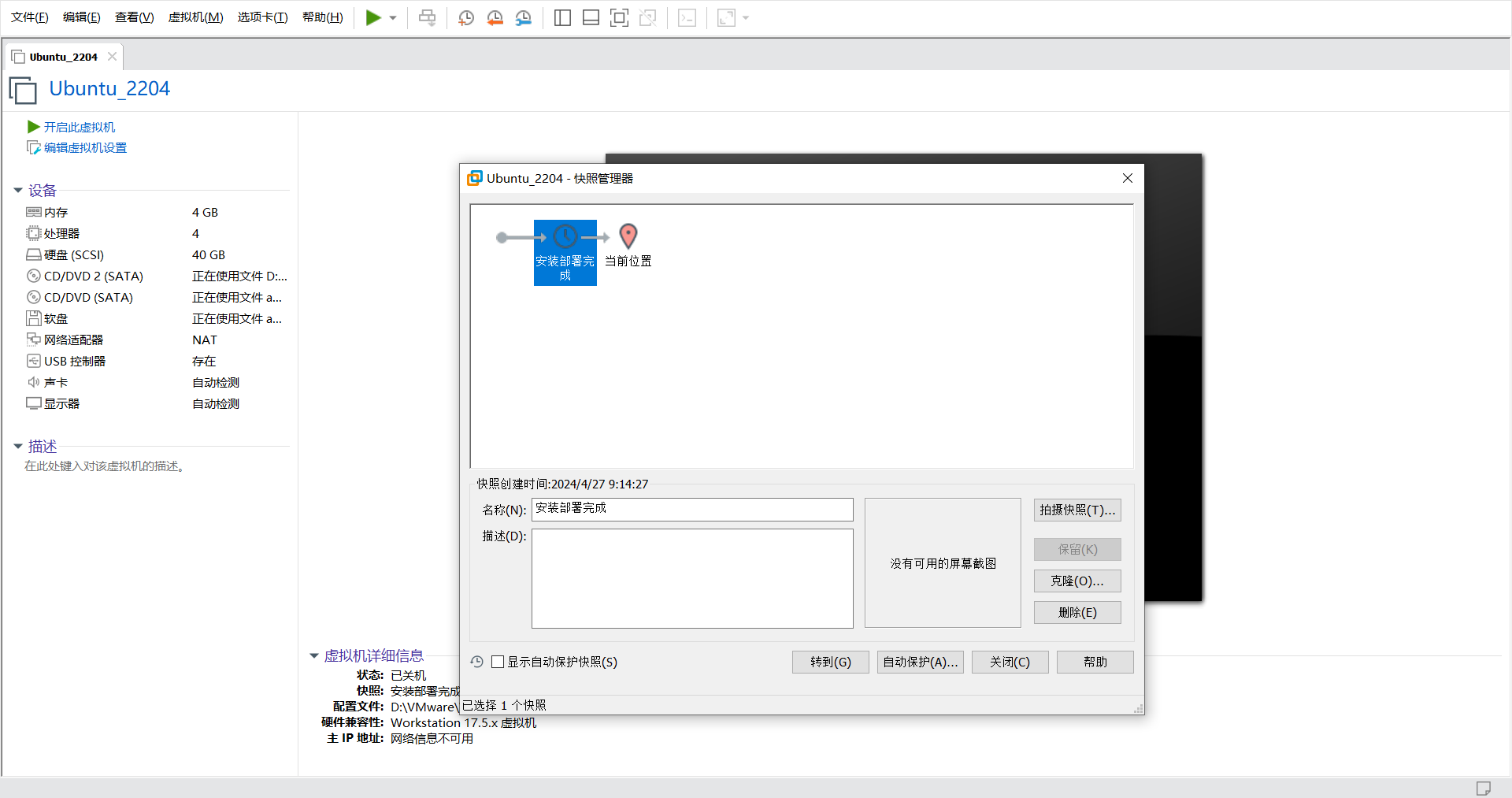Click the 4 GB memory value

[205, 212]
